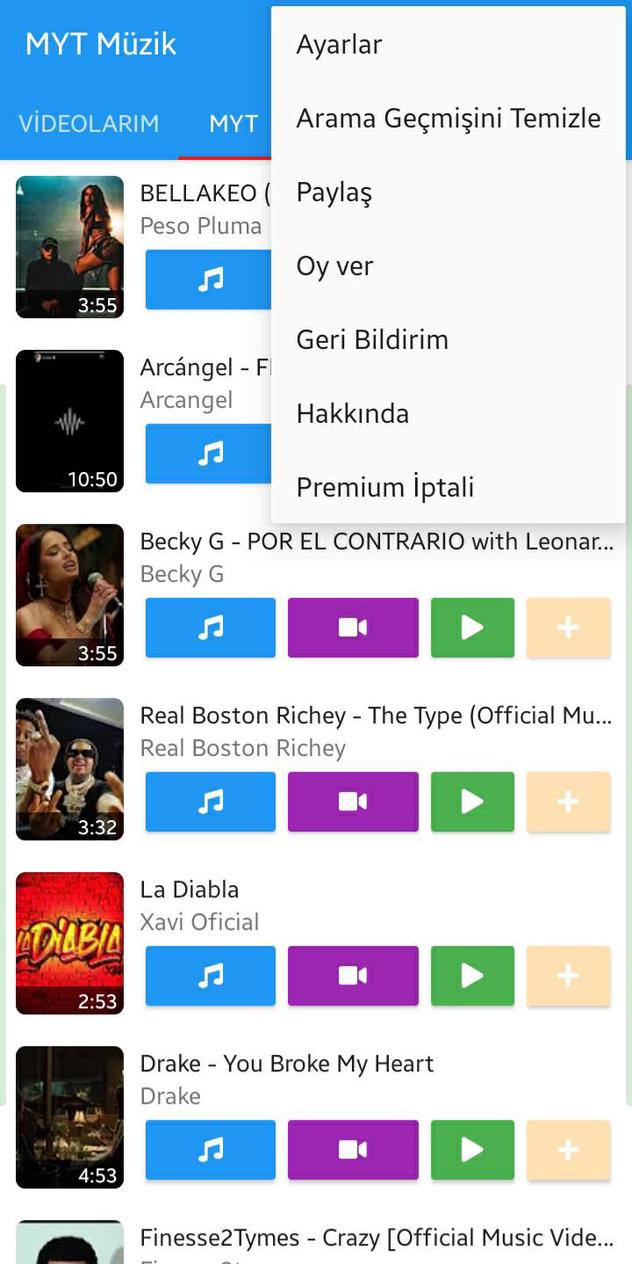
Task: Open the Drake - You Broke My Heart thumbnail
Action: [70, 1117]
